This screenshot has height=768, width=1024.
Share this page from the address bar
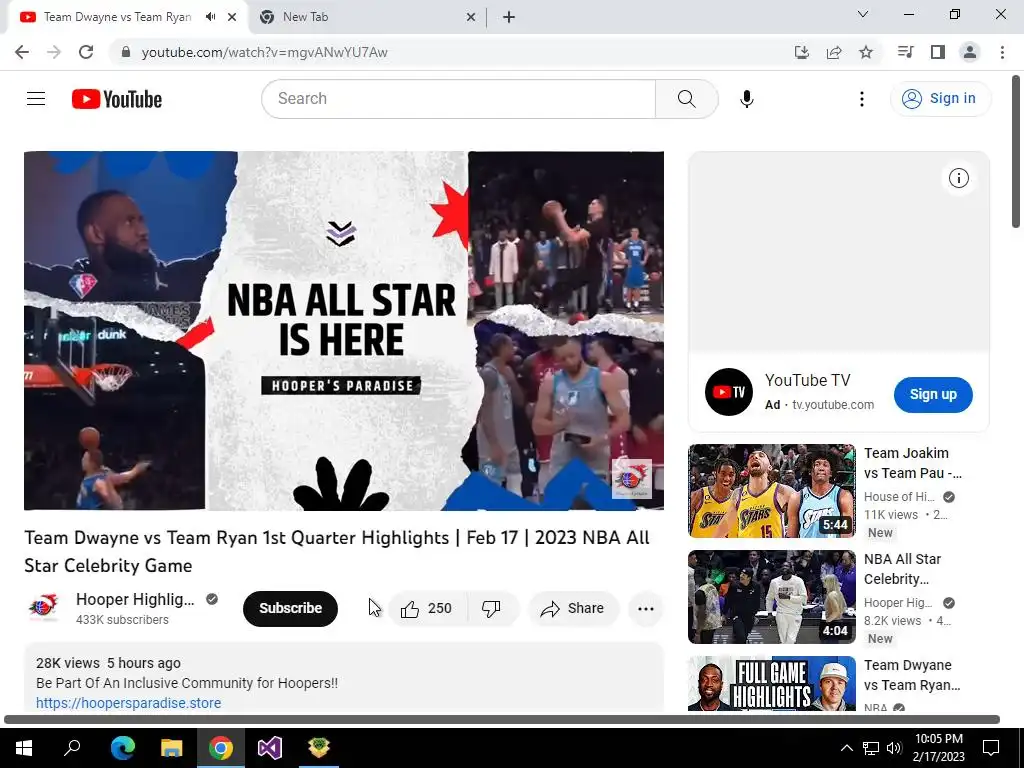pyautogui.click(x=834, y=52)
